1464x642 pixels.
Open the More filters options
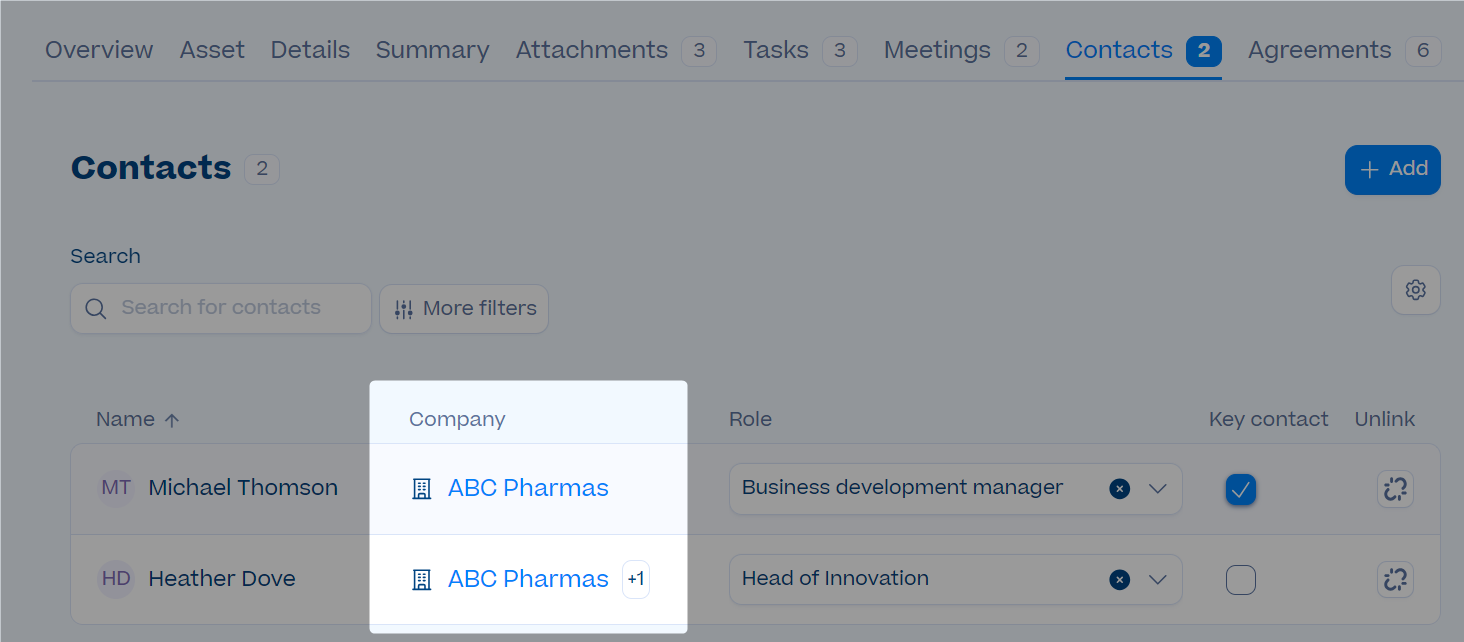464,309
